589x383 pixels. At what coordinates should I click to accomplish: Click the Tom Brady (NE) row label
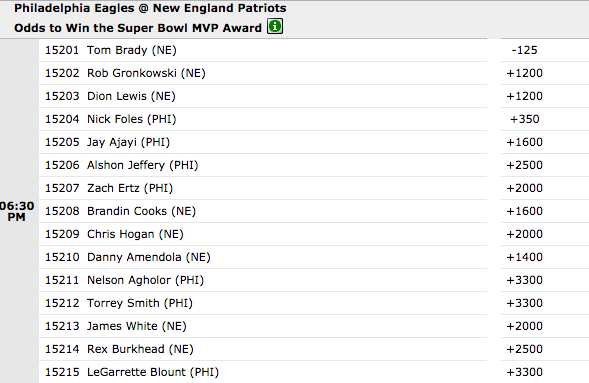click(x=132, y=50)
